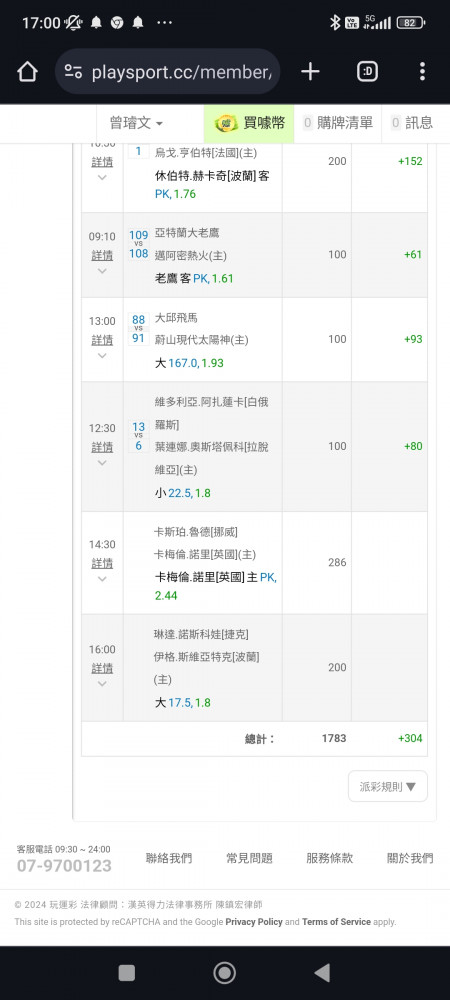
Task: Open Chrome three-dot overflow menu
Action: (x=422, y=71)
